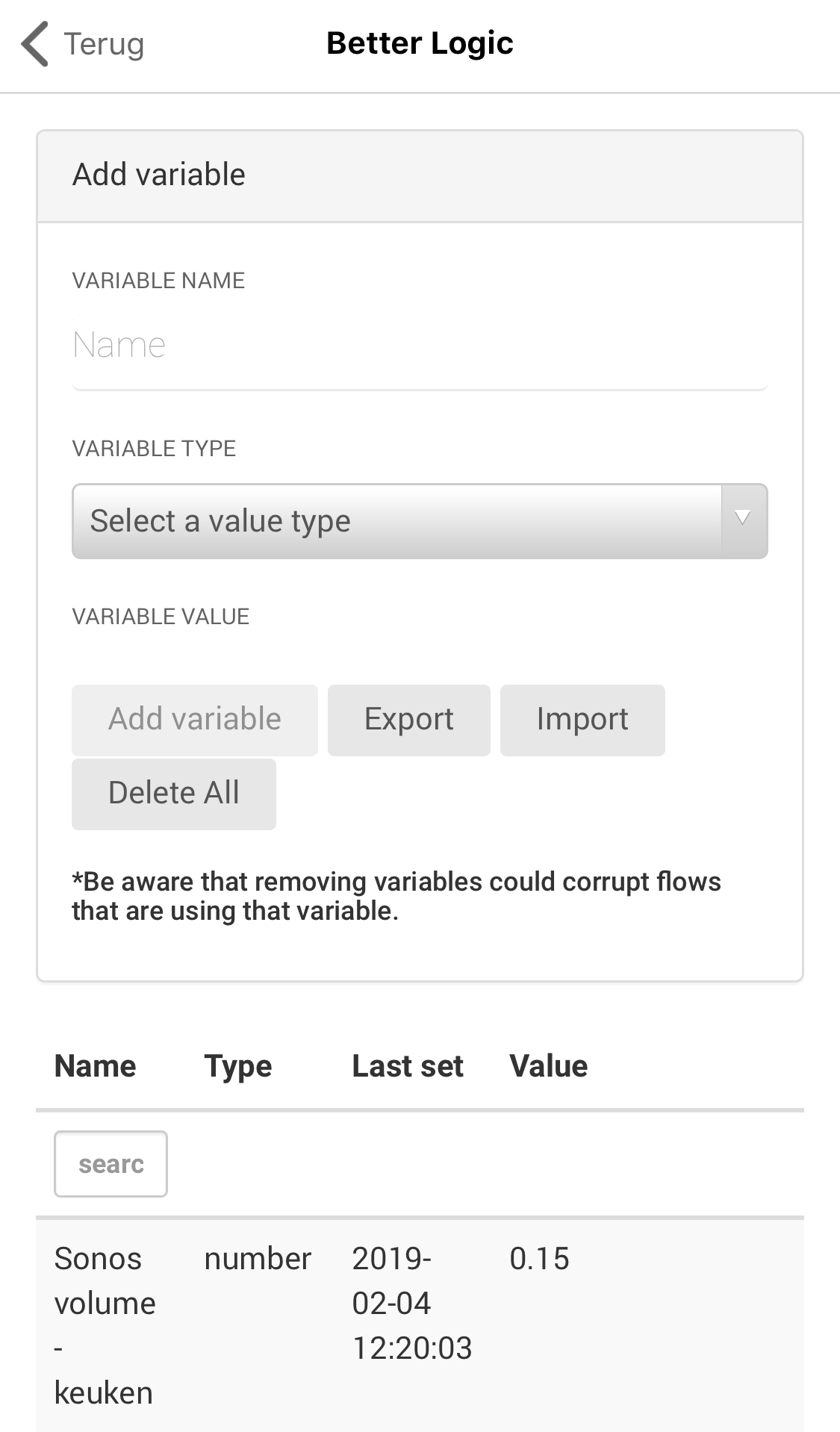
Task: Click the 2019-02-04 12:20:03 timestamp cell
Action: pyautogui.click(x=411, y=1304)
